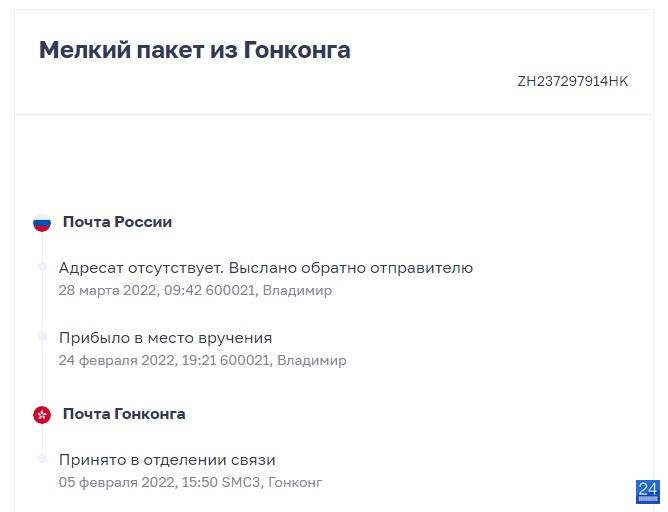Click the Russian flag icon
This screenshot has height=512, width=668.
point(42,223)
